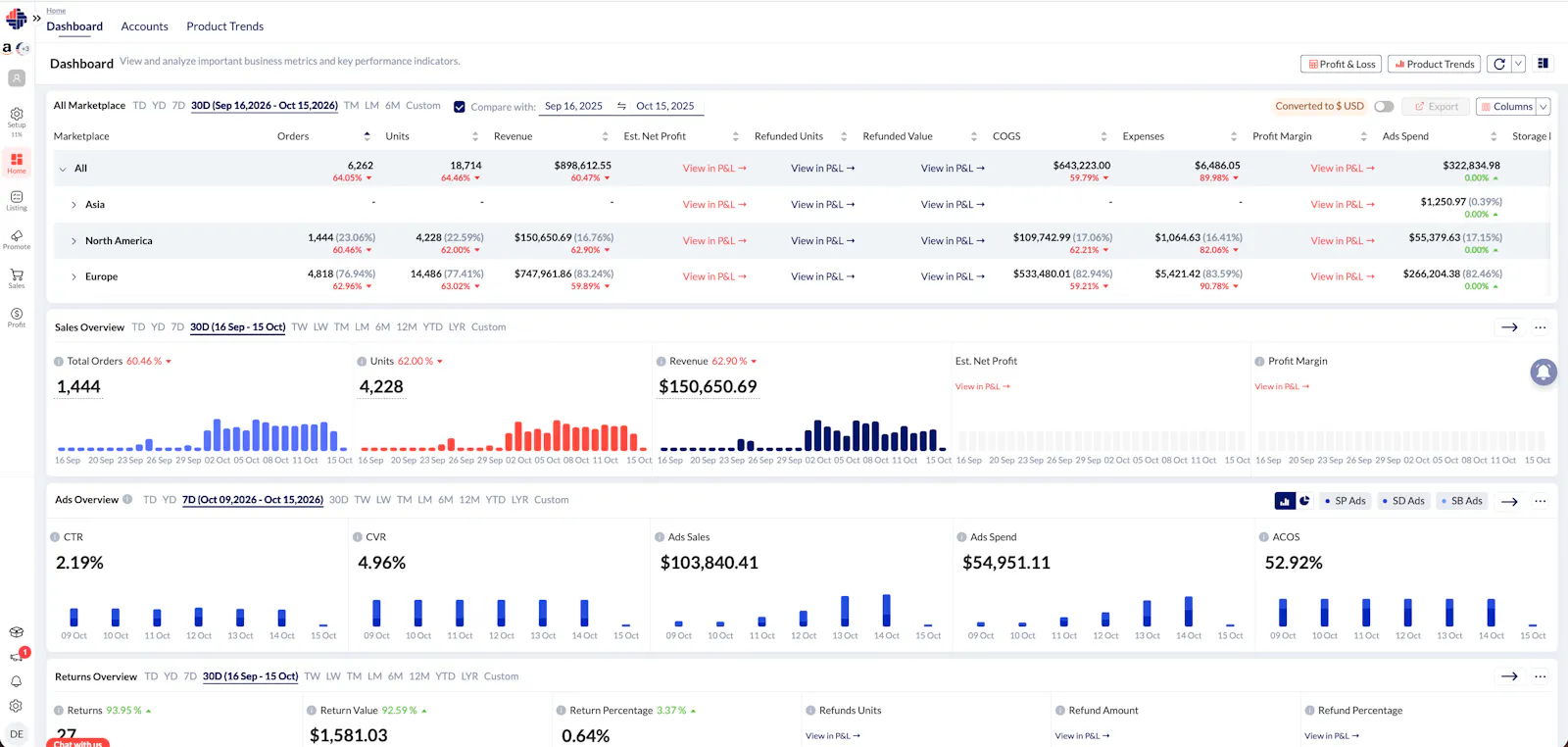Select 7D range in All Marketplace
The width and height of the screenshot is (1568, 747).
(x=178, y=106)
